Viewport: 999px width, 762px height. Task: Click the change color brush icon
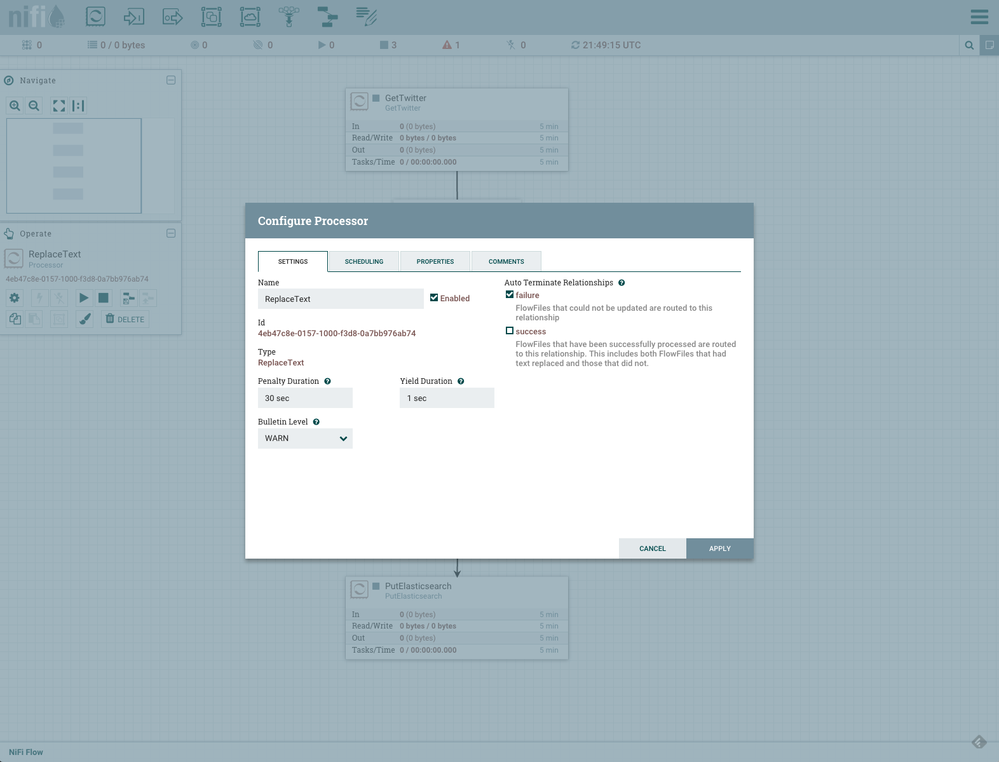tap(85, 319)
